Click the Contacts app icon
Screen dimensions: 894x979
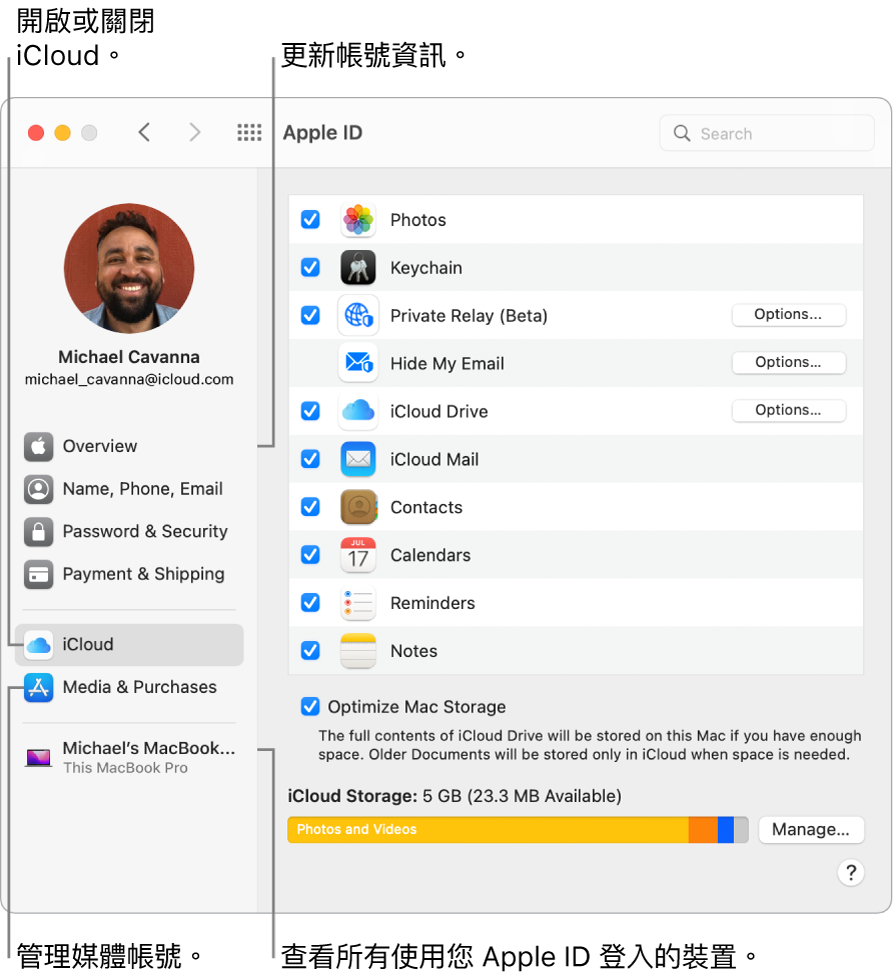click(x=358, y=506)
